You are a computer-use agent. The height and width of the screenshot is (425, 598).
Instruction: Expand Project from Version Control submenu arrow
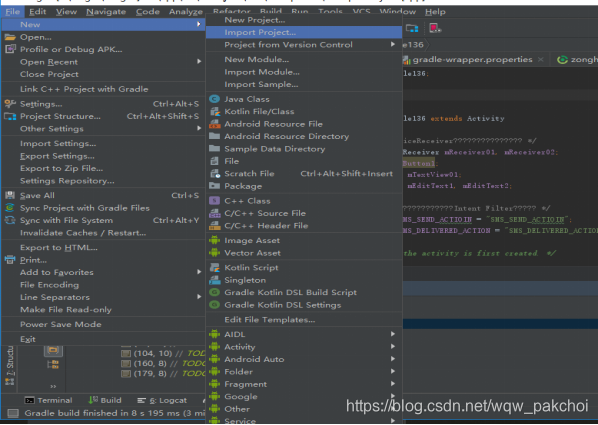[392, 45]
